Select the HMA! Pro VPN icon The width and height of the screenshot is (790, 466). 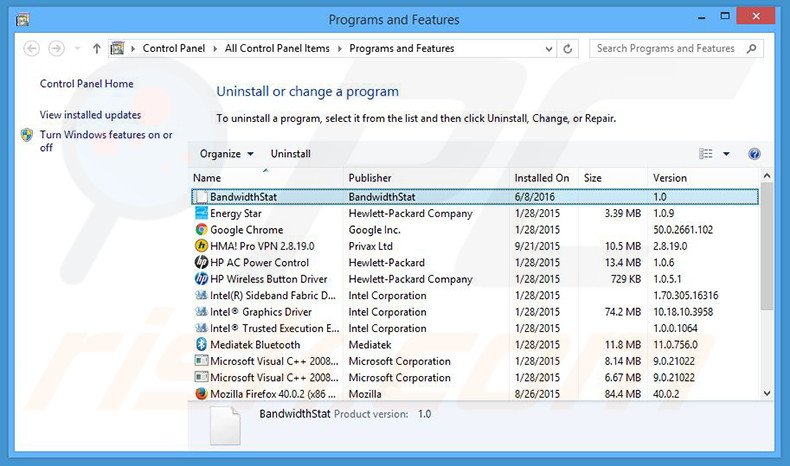point(202,246)
